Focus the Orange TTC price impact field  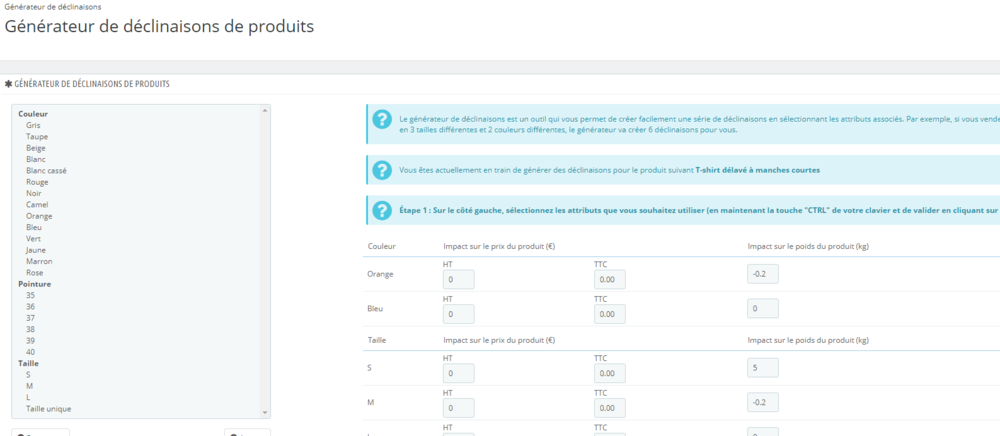(610, 279)
